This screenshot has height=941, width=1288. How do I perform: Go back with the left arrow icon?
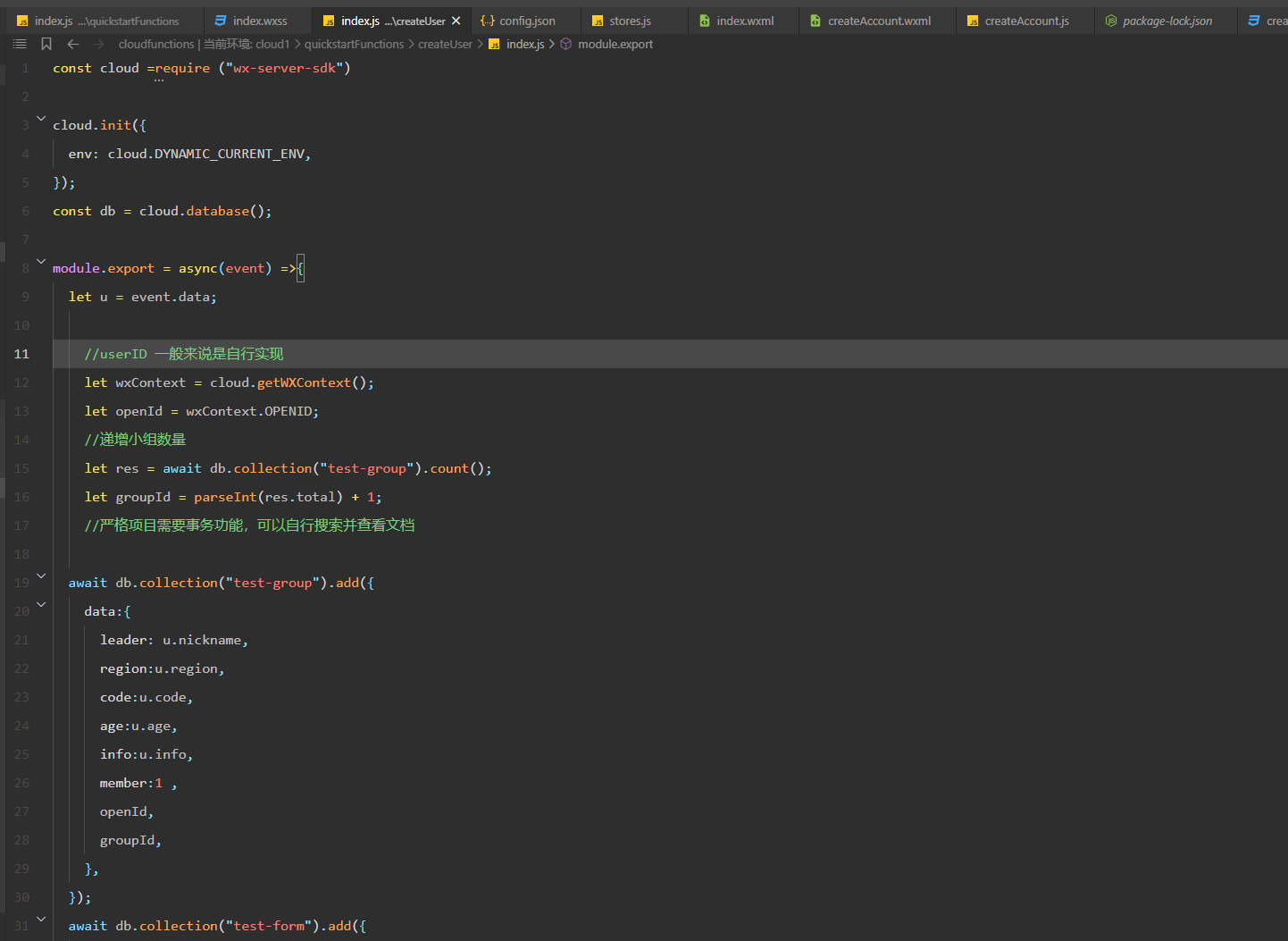(73, 44)
